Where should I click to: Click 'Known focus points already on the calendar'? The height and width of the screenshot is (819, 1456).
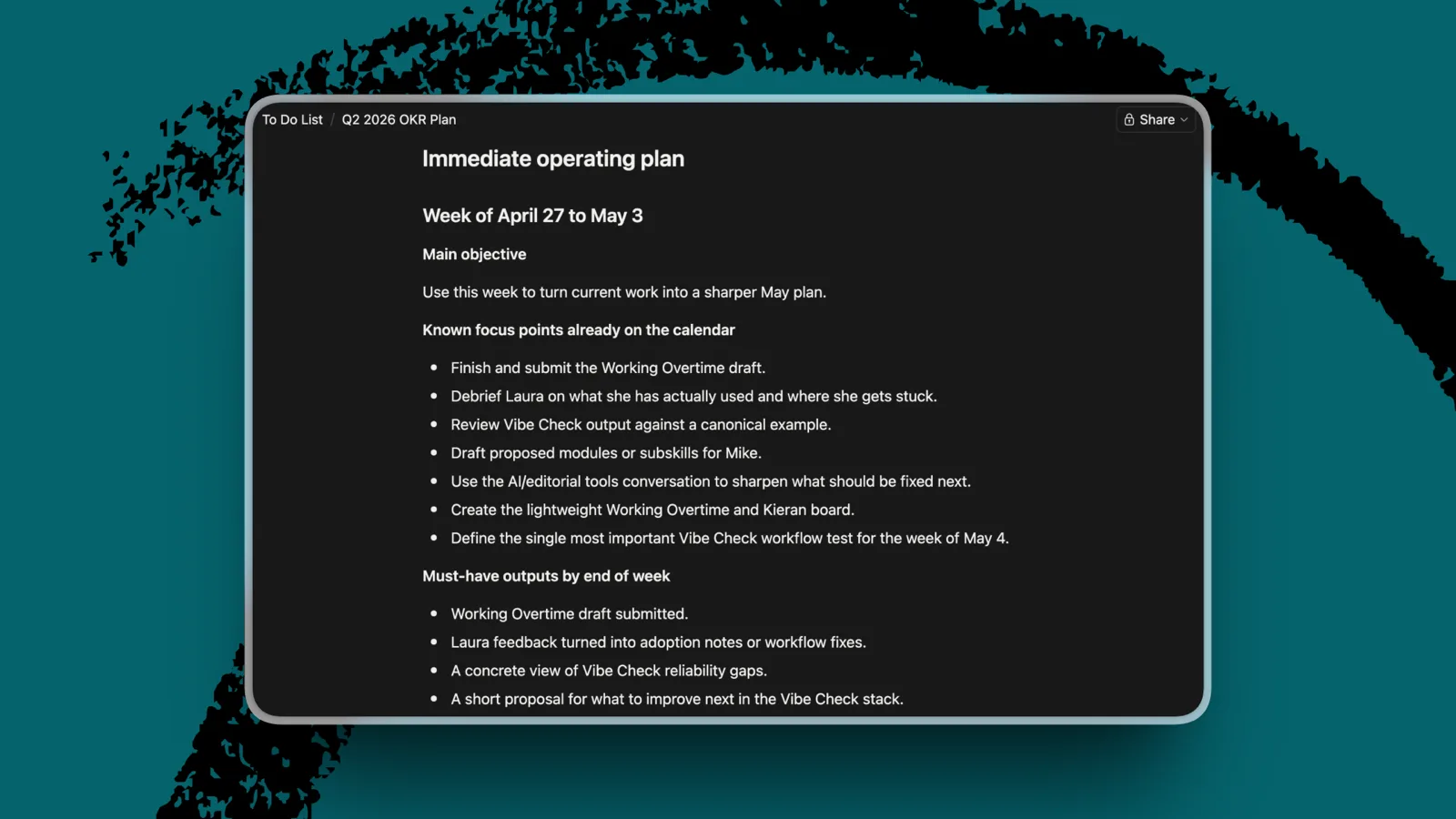[579, 330]
